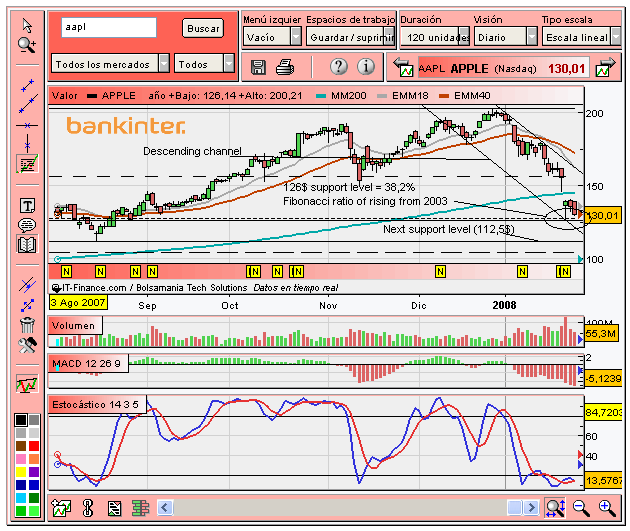Pick the purple color swatch

[x=34, y=472]
